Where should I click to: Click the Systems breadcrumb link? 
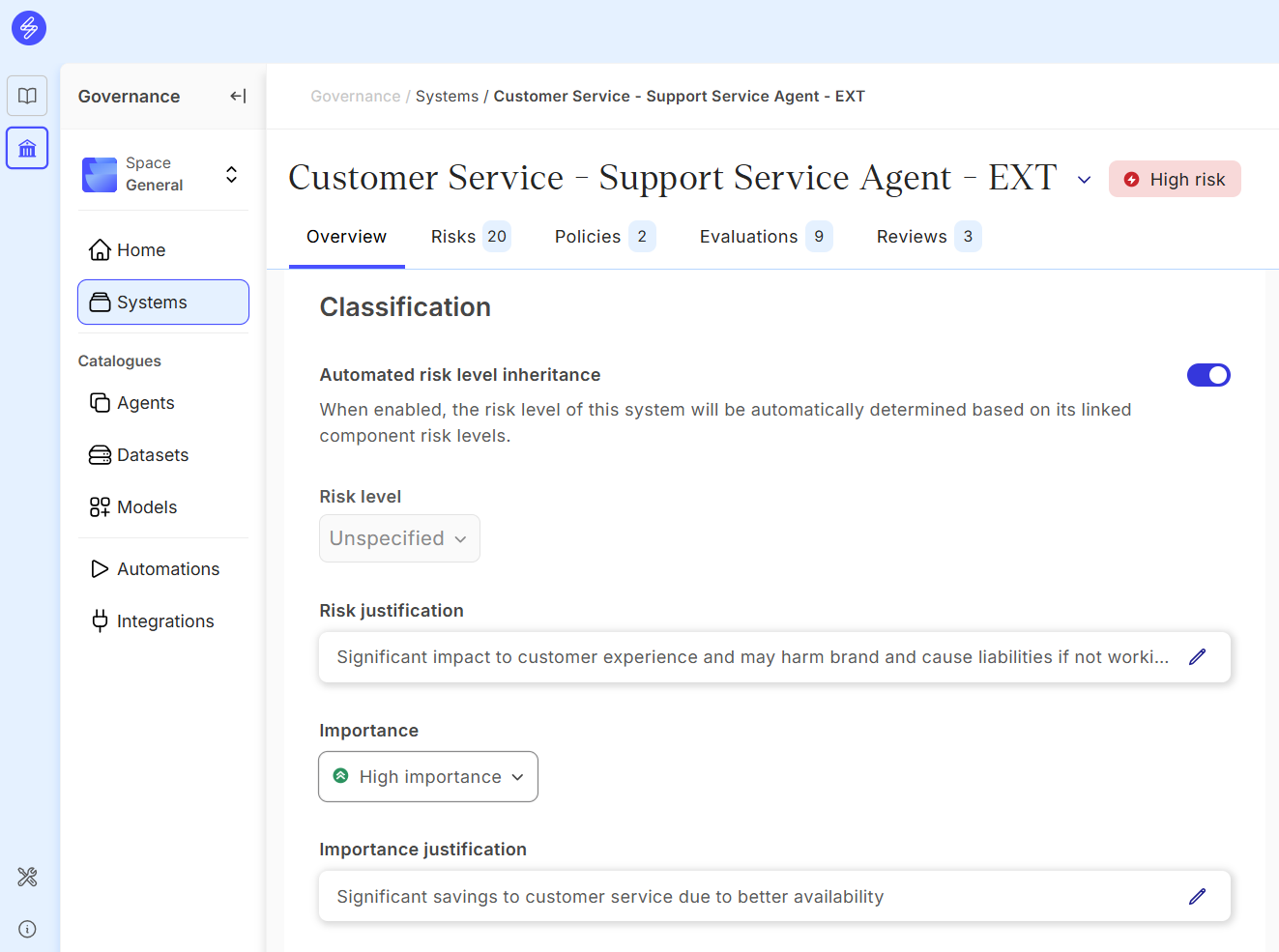point(447,97)
